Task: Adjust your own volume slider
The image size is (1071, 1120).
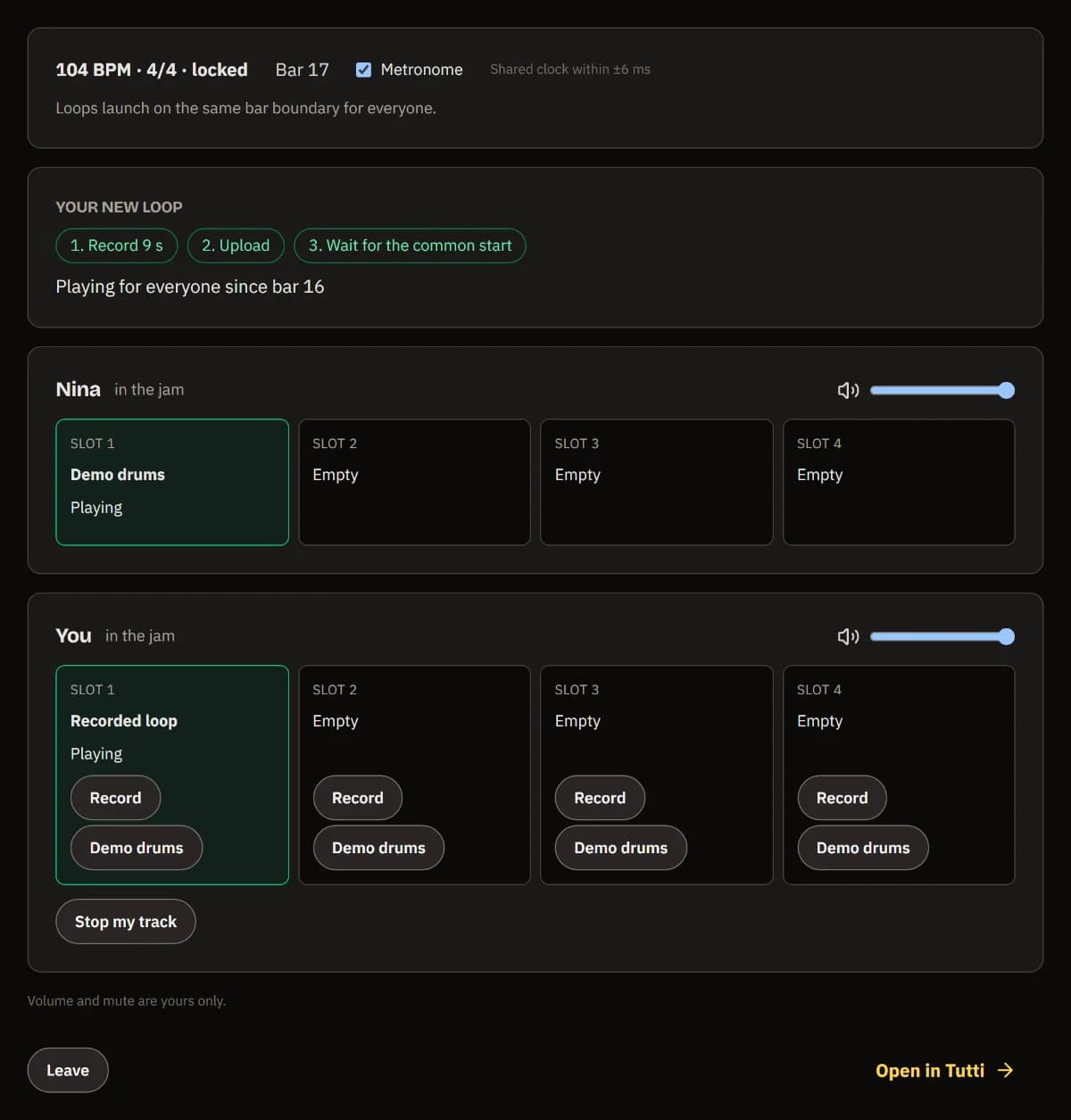Action: (942, 636)
